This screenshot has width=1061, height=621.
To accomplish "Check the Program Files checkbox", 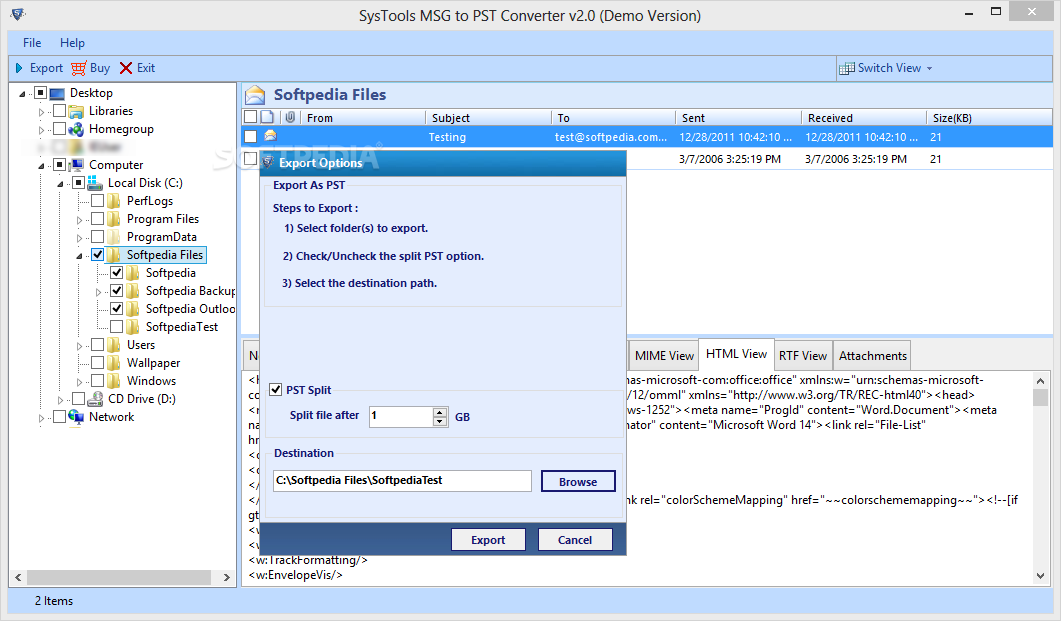I will click(x=97, y=218).
